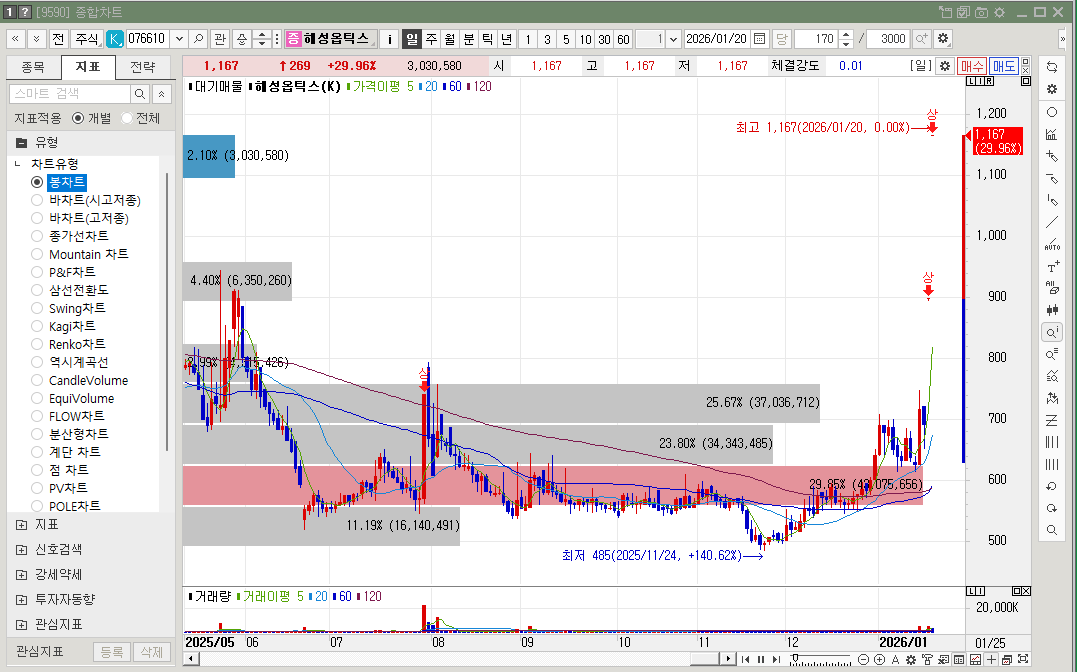This screenshot has height=672, width=1077.
Task: Switch to the 지표 tab
Action: point(88,67)
